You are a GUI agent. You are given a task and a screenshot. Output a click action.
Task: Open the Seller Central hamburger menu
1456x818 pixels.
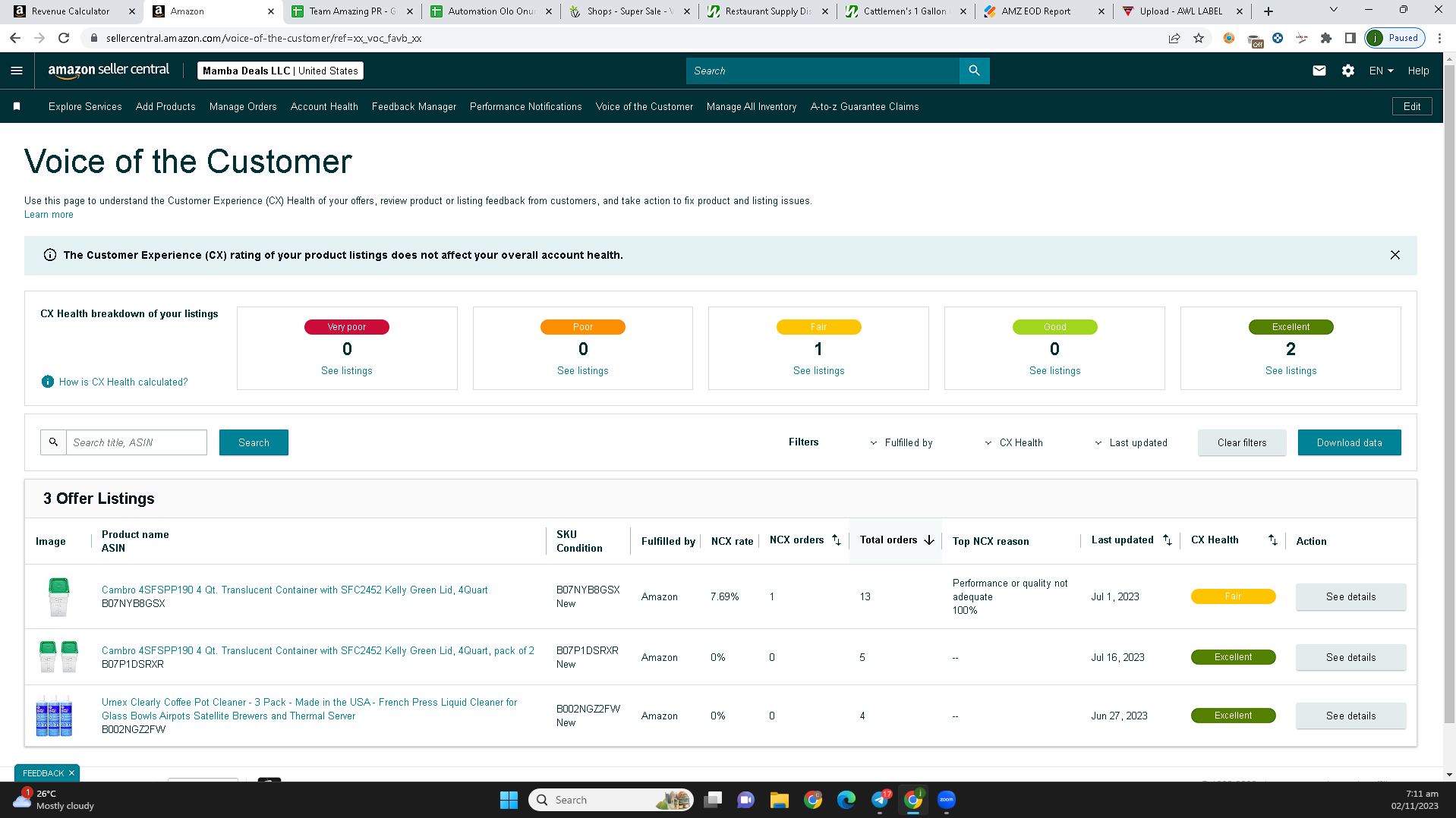tap(17, 71)
